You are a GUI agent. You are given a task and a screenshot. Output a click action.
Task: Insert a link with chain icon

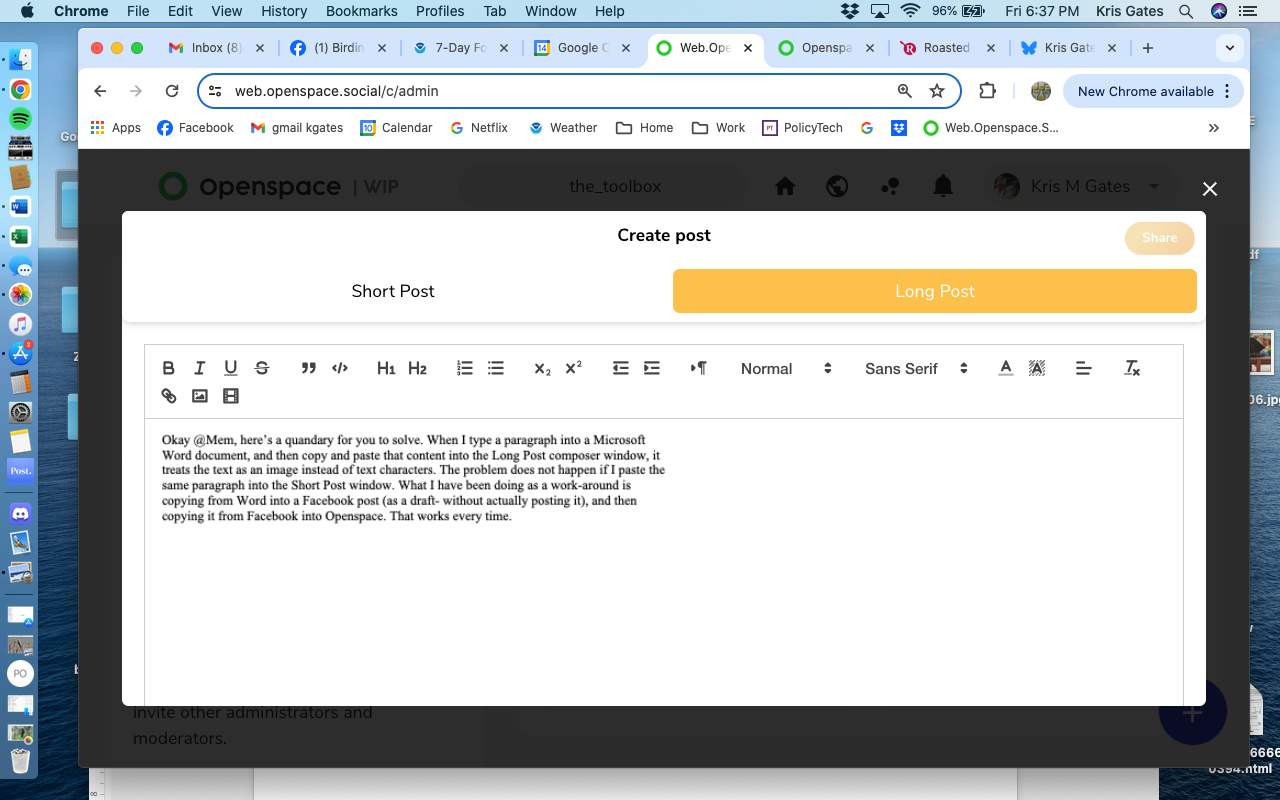[x=168, y=396]
